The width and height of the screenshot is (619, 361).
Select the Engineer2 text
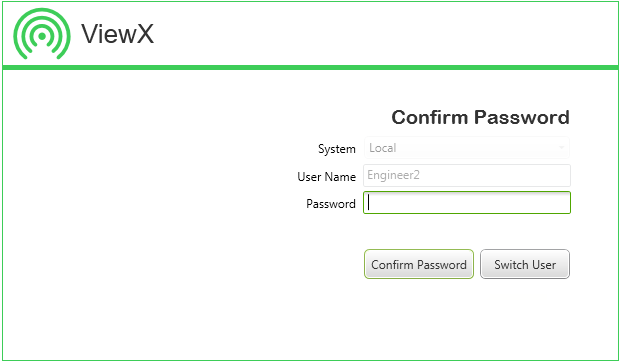point(393,175)
